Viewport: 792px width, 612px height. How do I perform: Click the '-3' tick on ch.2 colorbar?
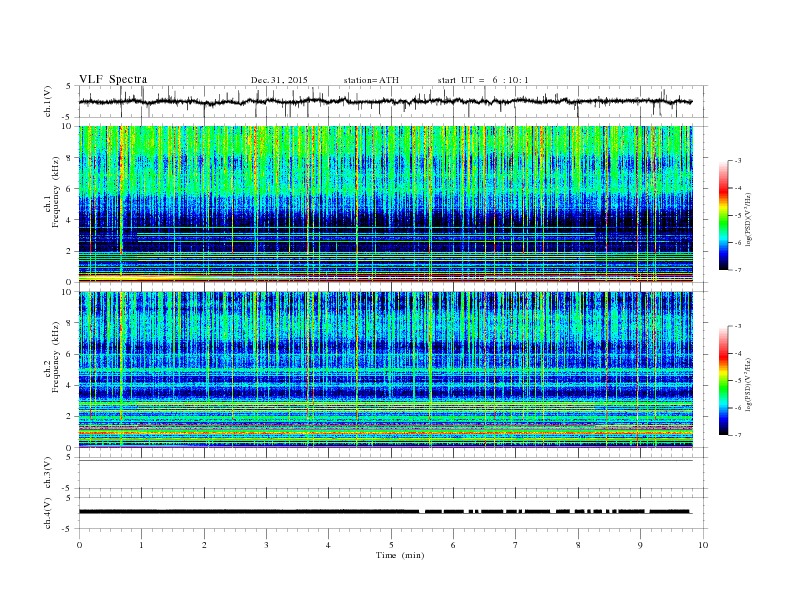coord(737,326)
